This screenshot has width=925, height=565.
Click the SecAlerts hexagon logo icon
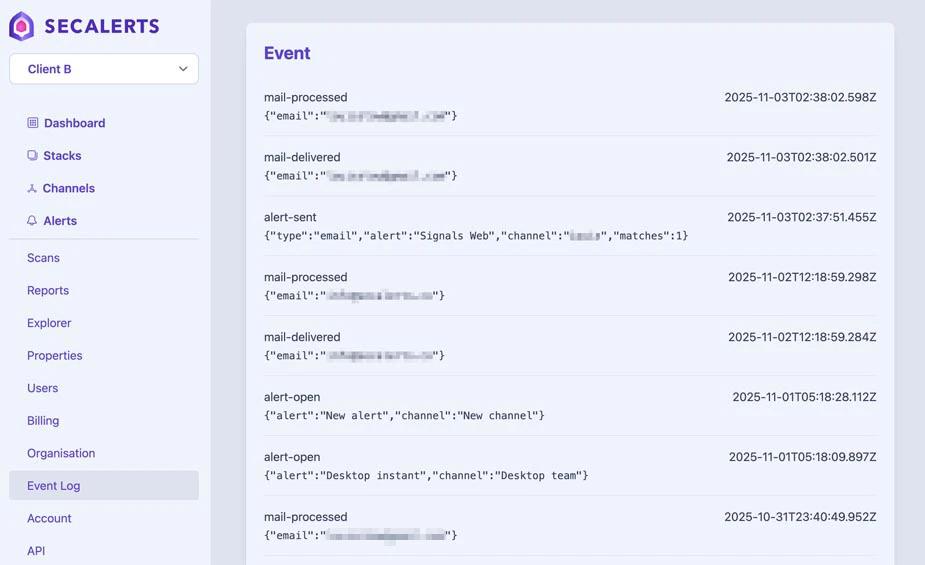point(22,27)
